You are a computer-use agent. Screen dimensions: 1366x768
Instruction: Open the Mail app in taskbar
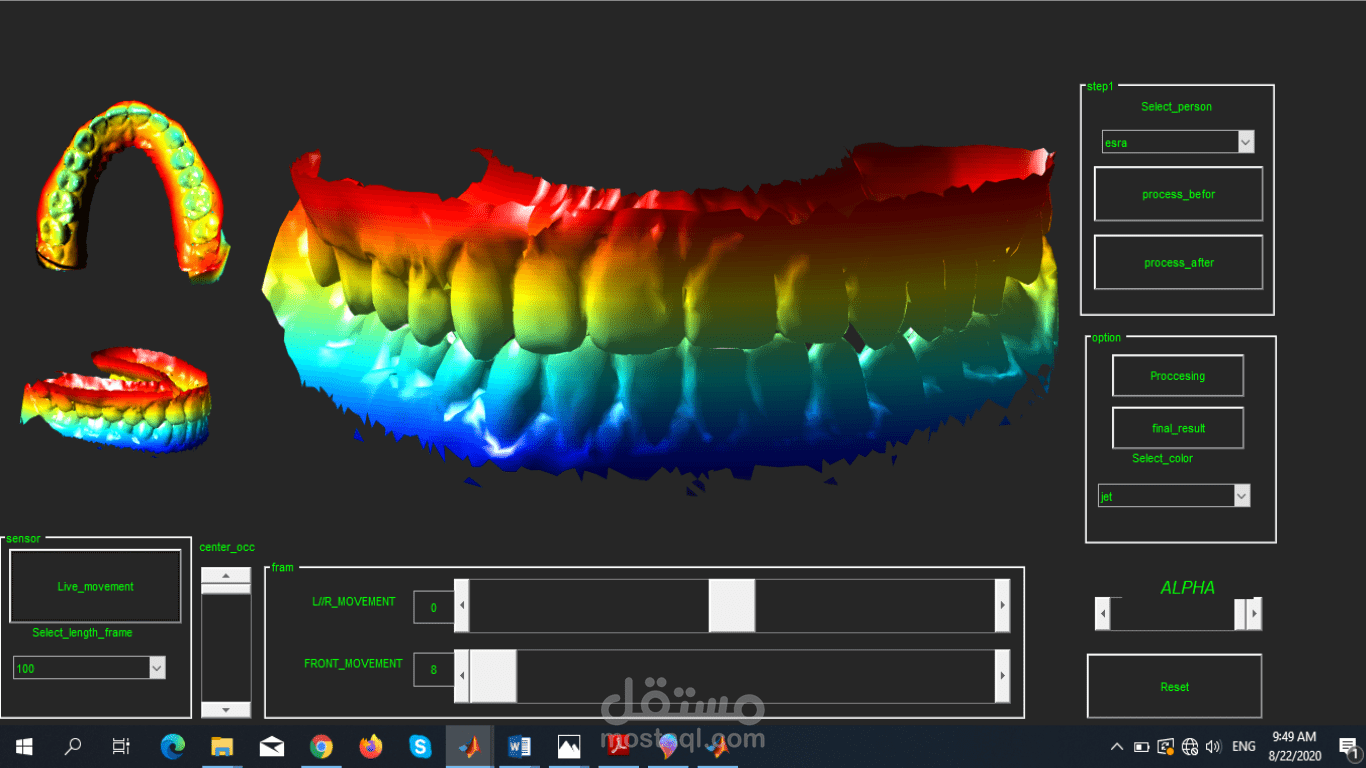[271, 746]
